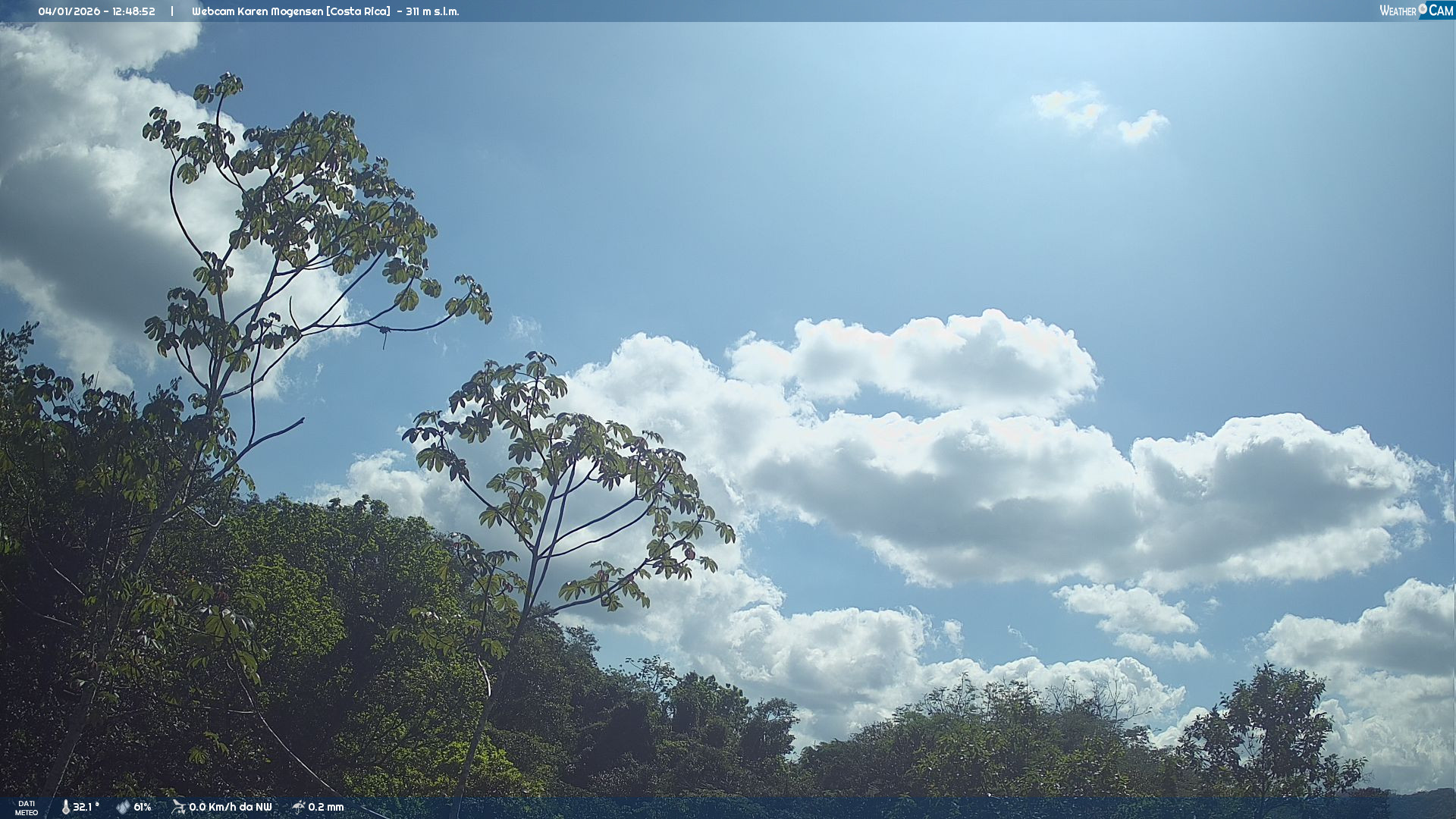Click the Weather word in the logo
Viewport: 1456px width, 819px height.
(x=1398, y=11)
